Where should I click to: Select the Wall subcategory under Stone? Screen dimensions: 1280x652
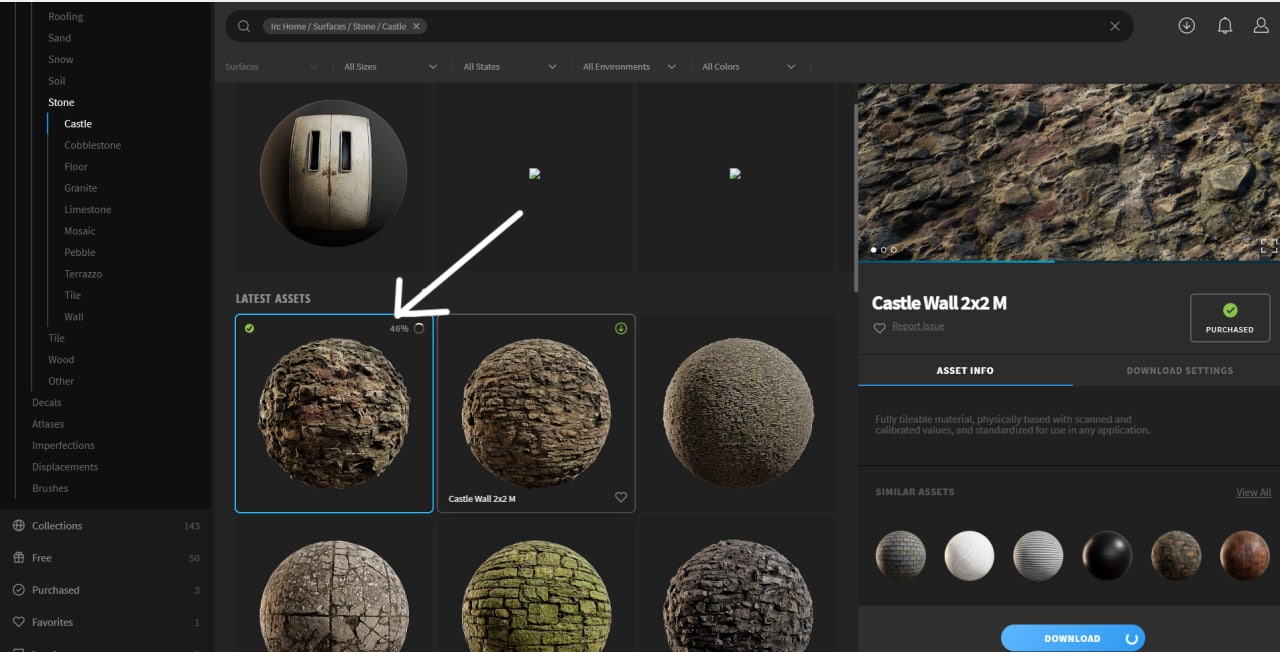pyautogui.click(x=74, y=317)
